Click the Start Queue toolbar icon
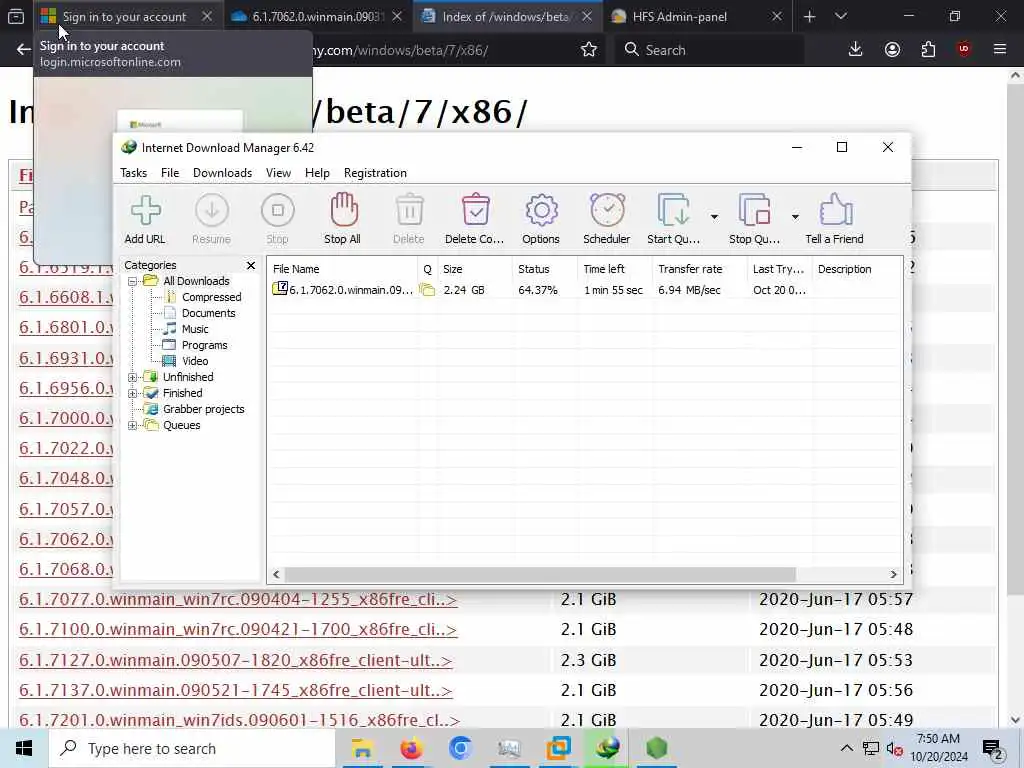The height and width of the screenshot is (768, 1024). coord(674,219)
